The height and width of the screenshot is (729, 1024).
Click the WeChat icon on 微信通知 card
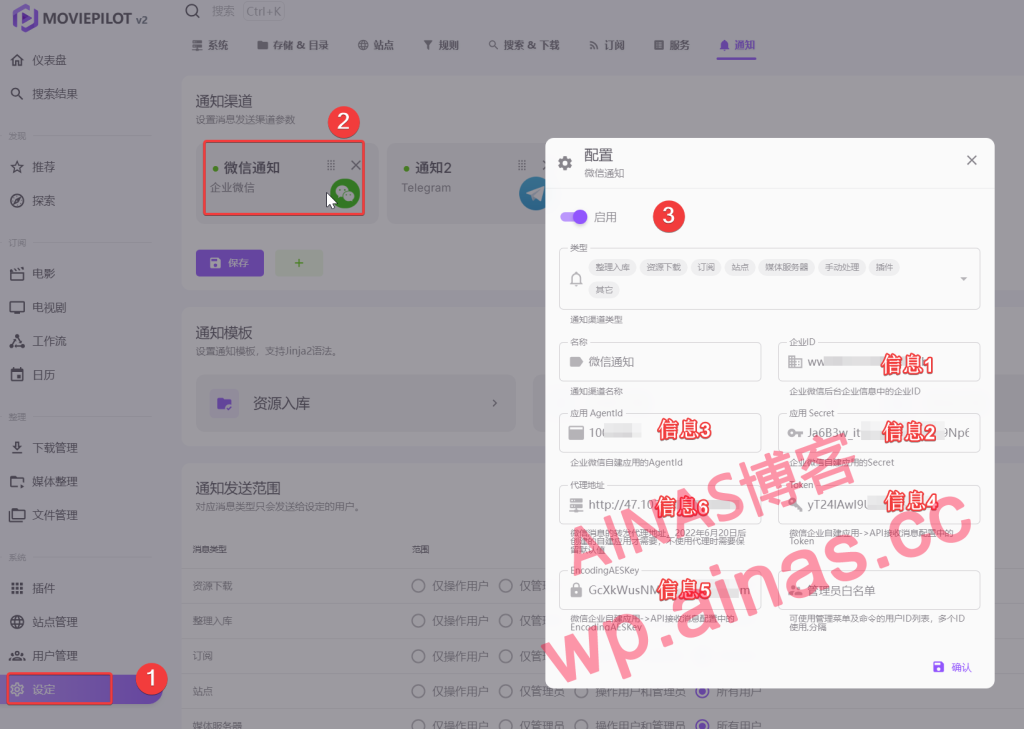pos(345,193)
